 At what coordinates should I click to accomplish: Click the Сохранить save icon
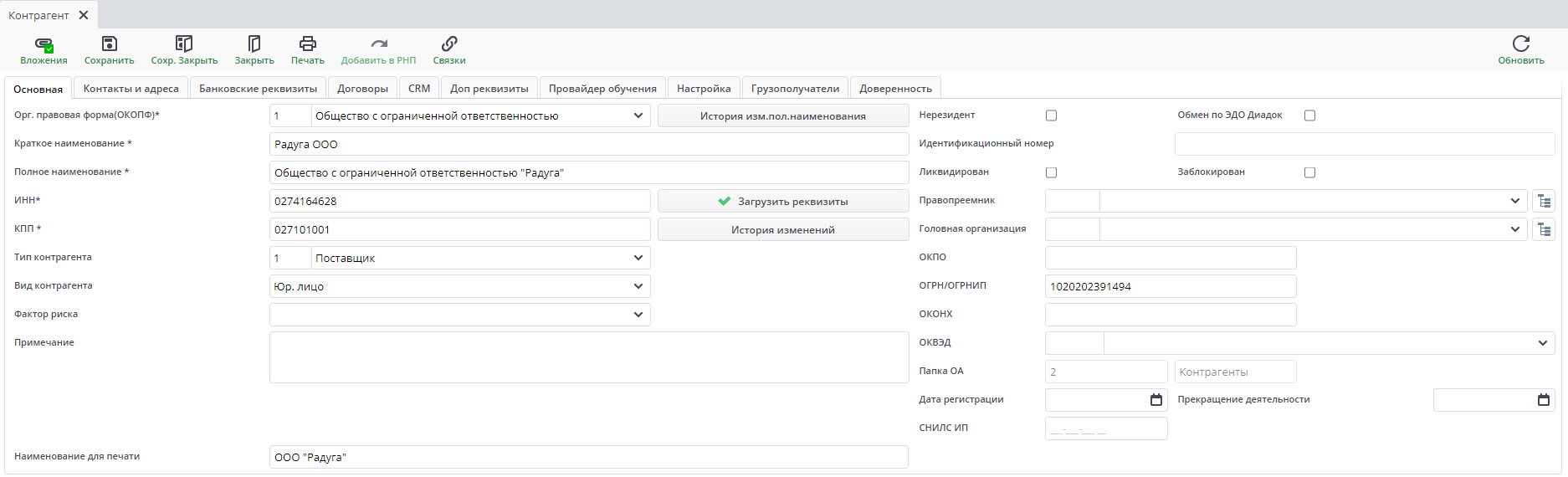coord(109,44)
